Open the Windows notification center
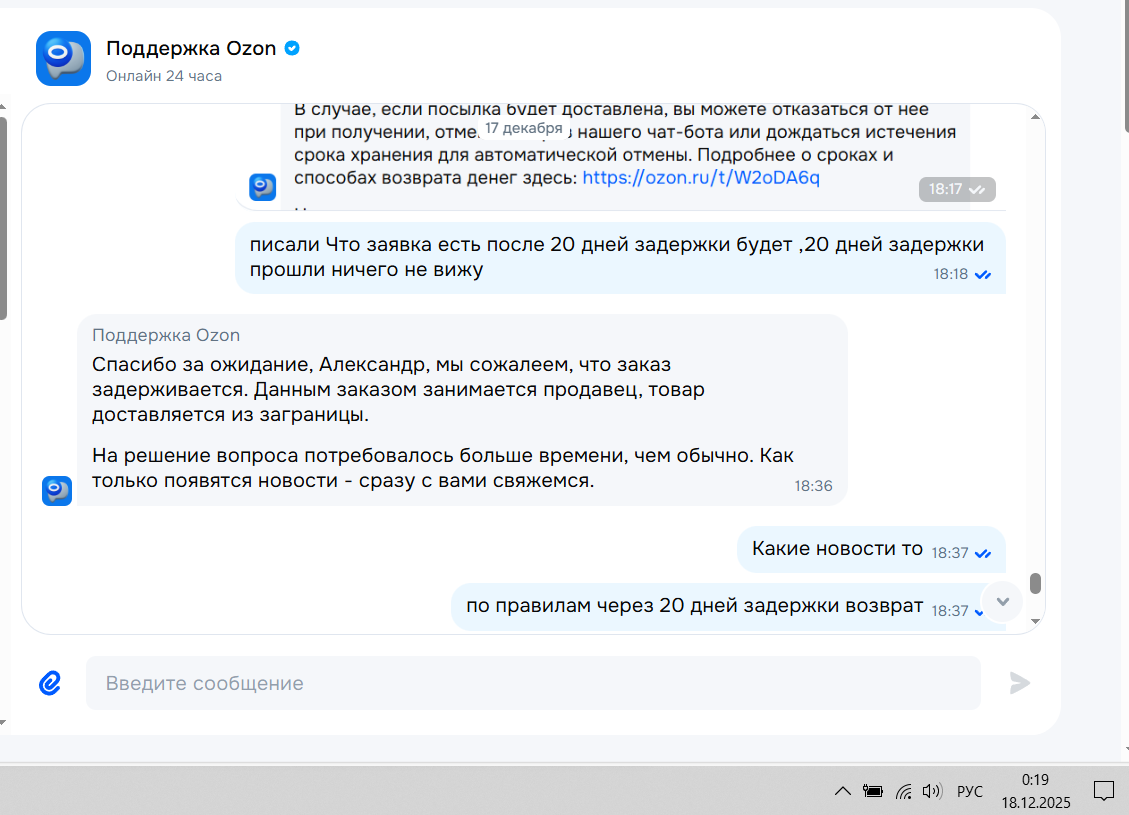1129x815 pixels. click(x=1103, y=791)
